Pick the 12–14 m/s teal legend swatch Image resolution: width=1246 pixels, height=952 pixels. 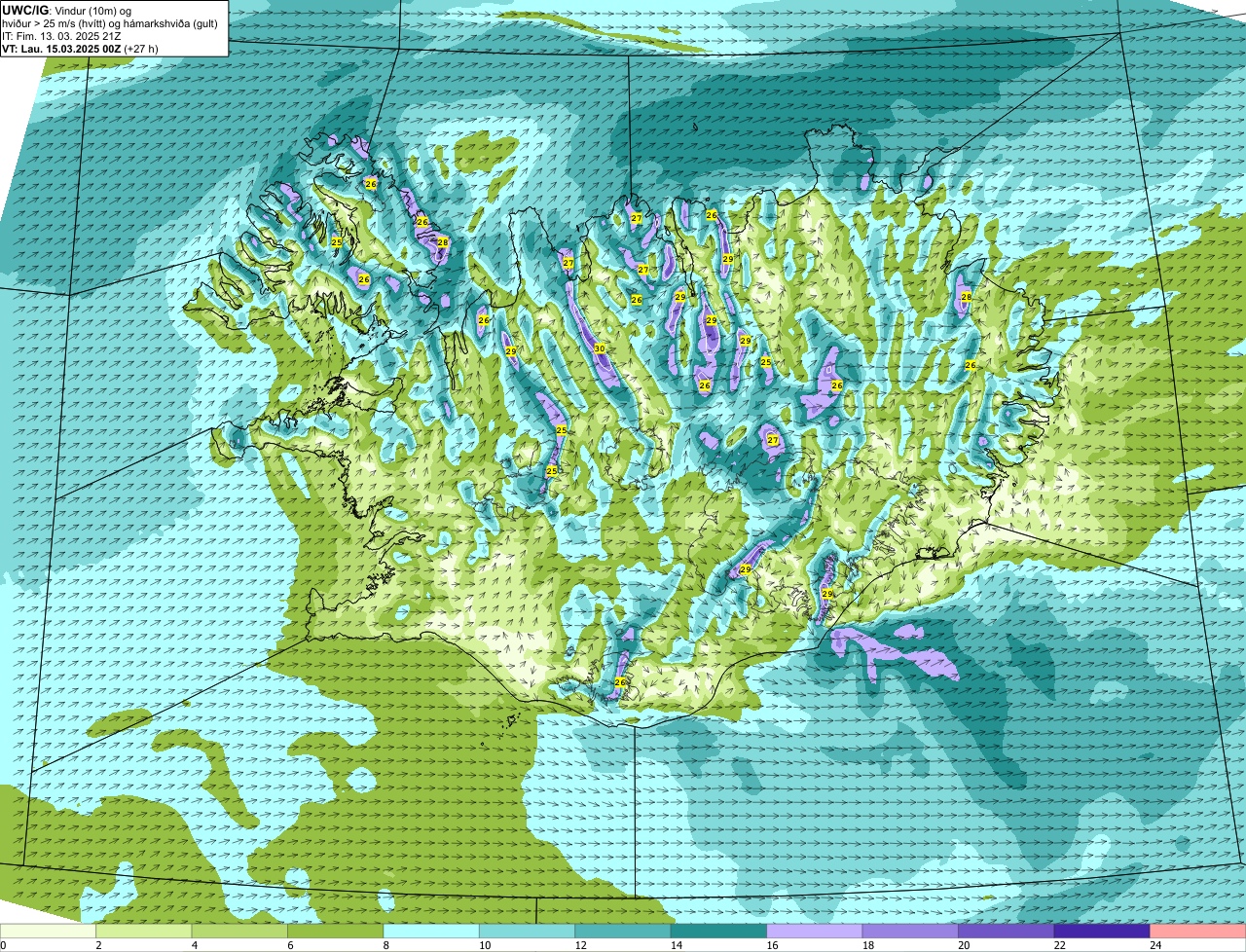pos(623,931)
